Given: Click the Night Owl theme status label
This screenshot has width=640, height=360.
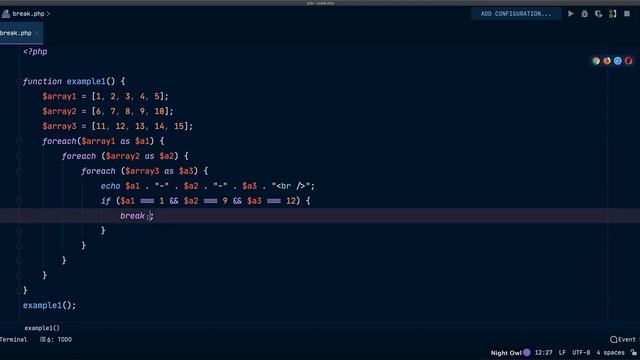Looking at the screenshot, I should point(506,353).
